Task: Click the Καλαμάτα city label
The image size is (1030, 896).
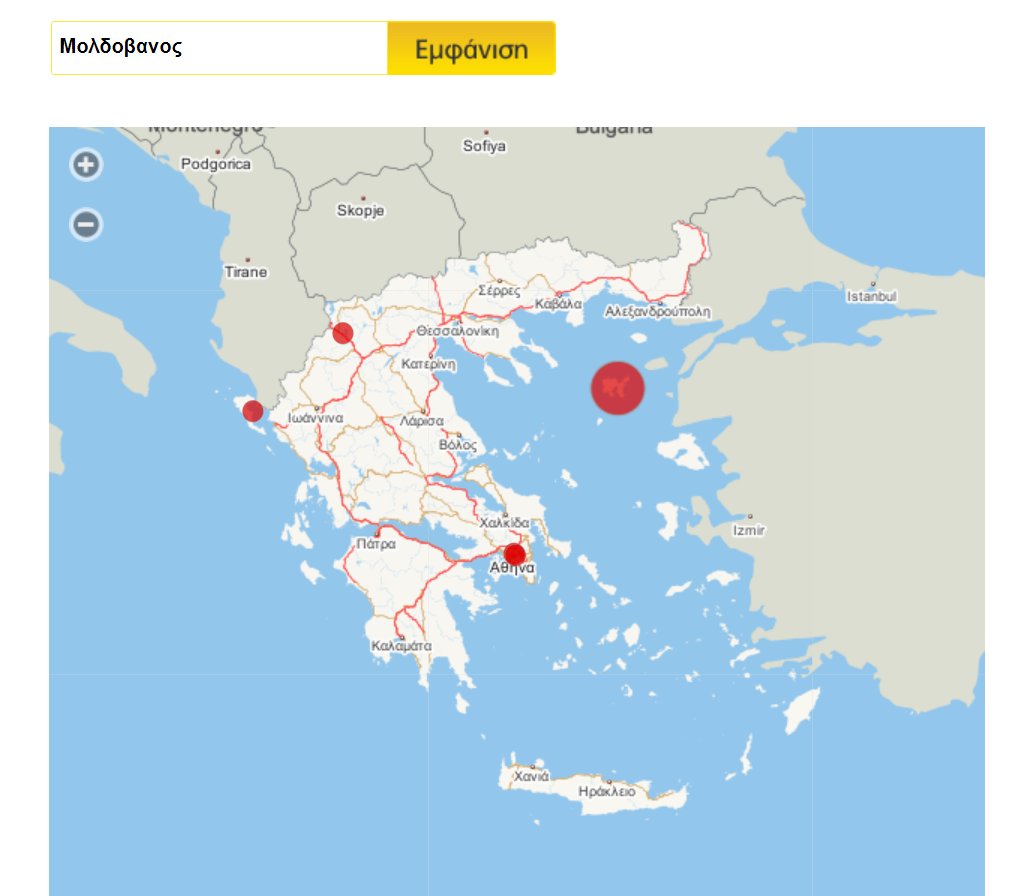Action: click(x=401, y=646)
